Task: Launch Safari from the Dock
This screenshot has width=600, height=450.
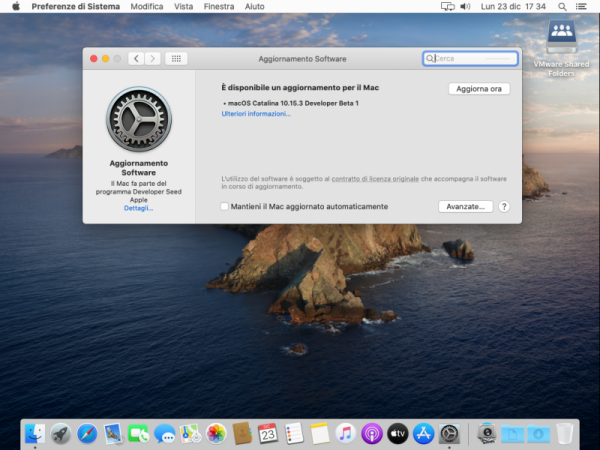Action: (x=87, y=434)
